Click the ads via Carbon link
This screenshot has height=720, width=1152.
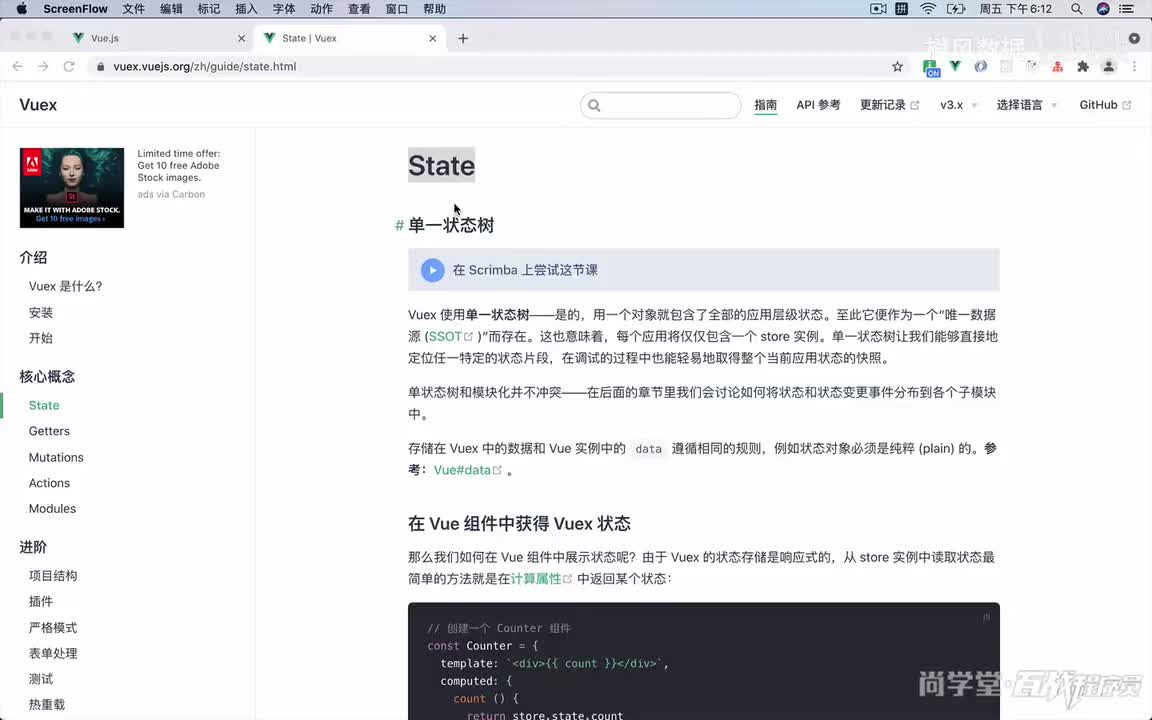pyautogui.click(x=171, y=194)
